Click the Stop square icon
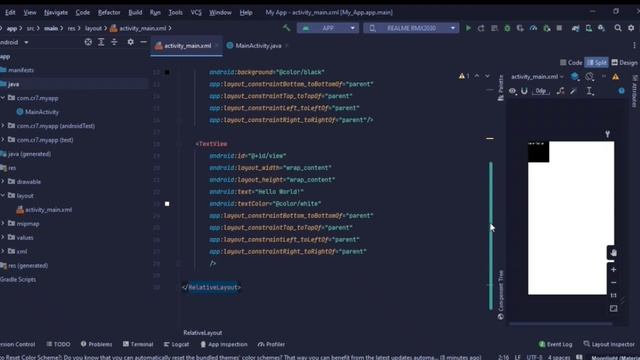 click(x=559, y=28)
